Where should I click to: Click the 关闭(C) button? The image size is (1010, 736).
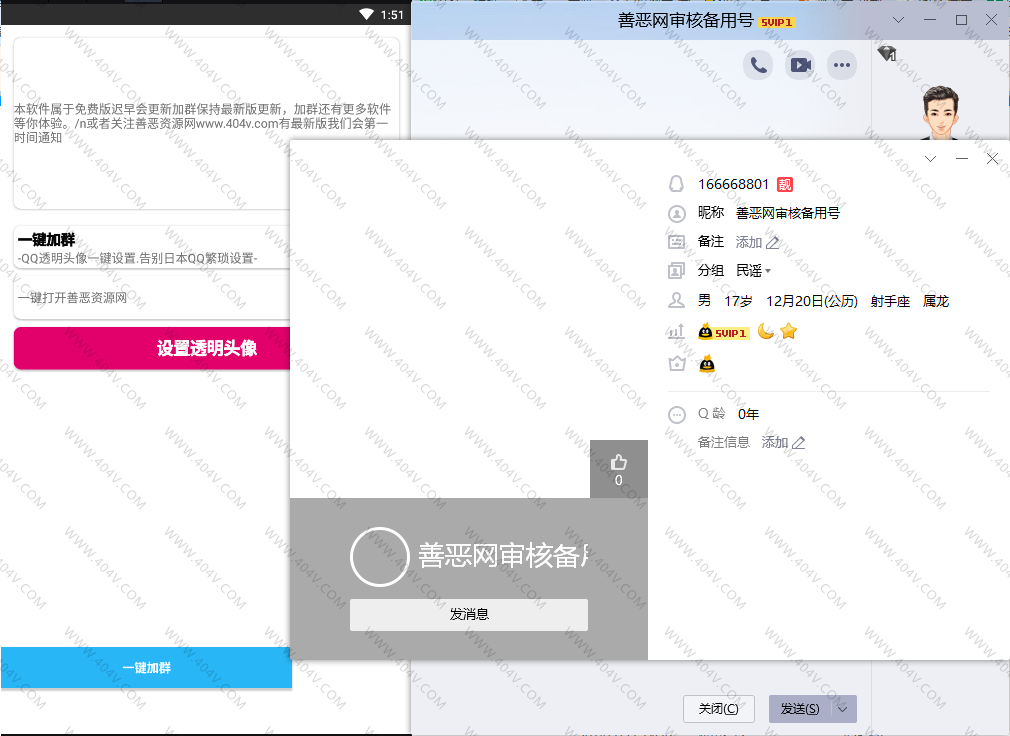tap(718, 709)
